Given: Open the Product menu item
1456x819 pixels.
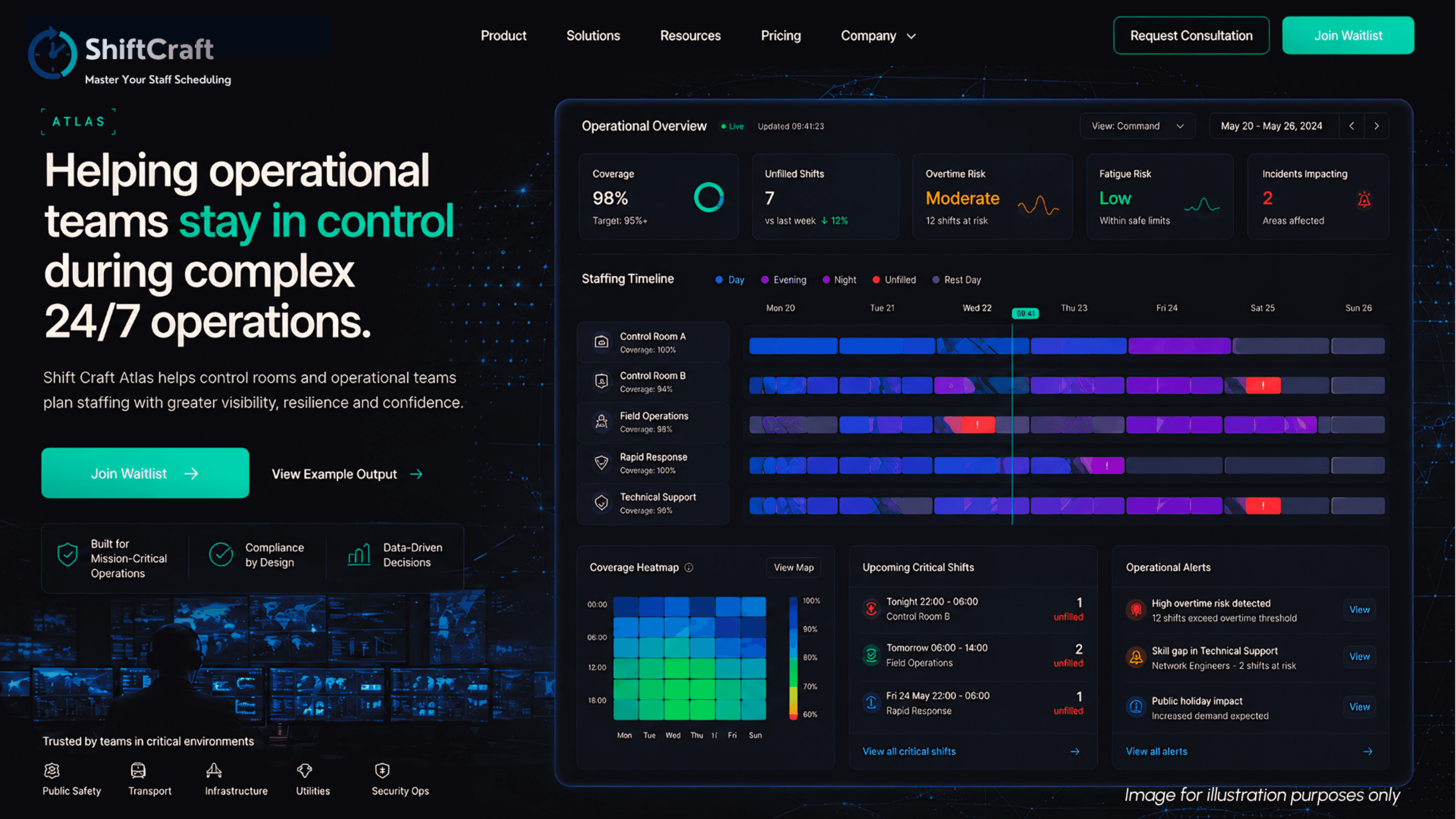Looking at the screenshot, I should tap(503, 36).
